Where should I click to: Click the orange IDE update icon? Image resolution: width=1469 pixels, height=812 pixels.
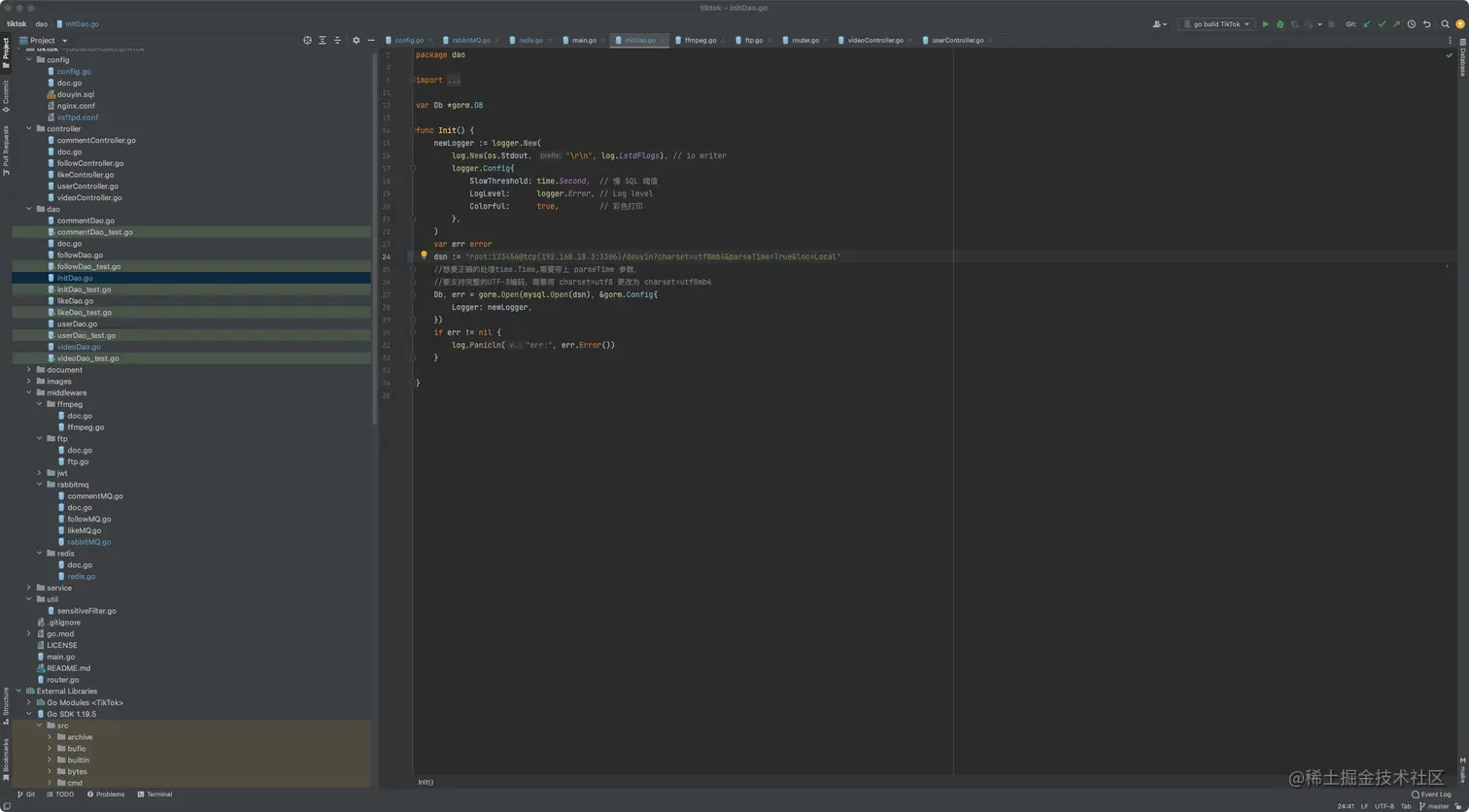click(x=1459, y=23)
